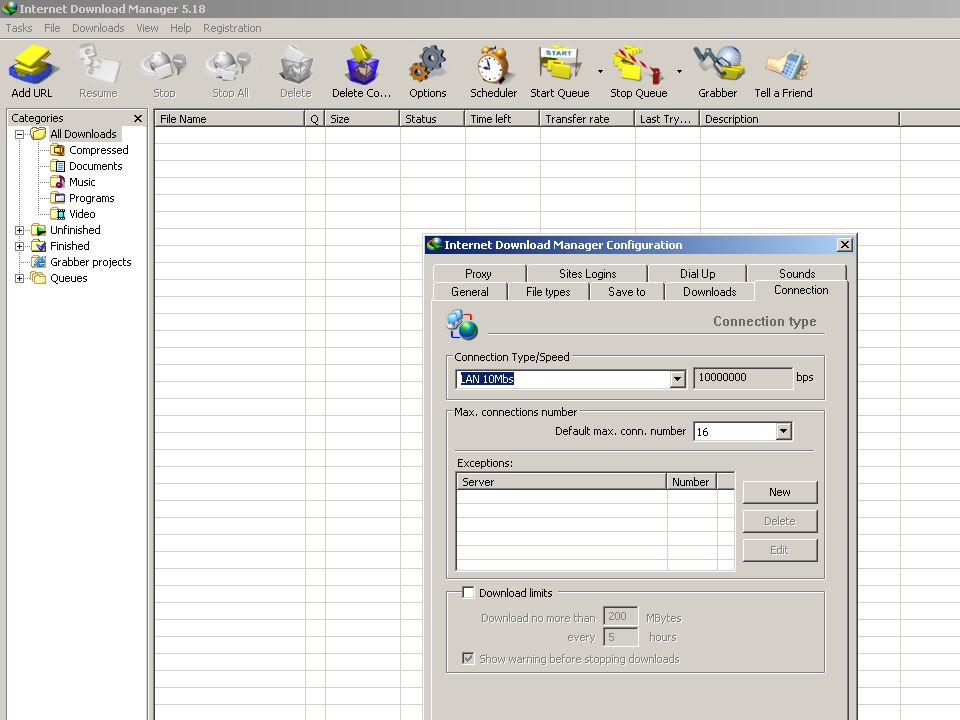Expand the Unfinished tree node
The image size is (960, 720).
click(20, 230)
